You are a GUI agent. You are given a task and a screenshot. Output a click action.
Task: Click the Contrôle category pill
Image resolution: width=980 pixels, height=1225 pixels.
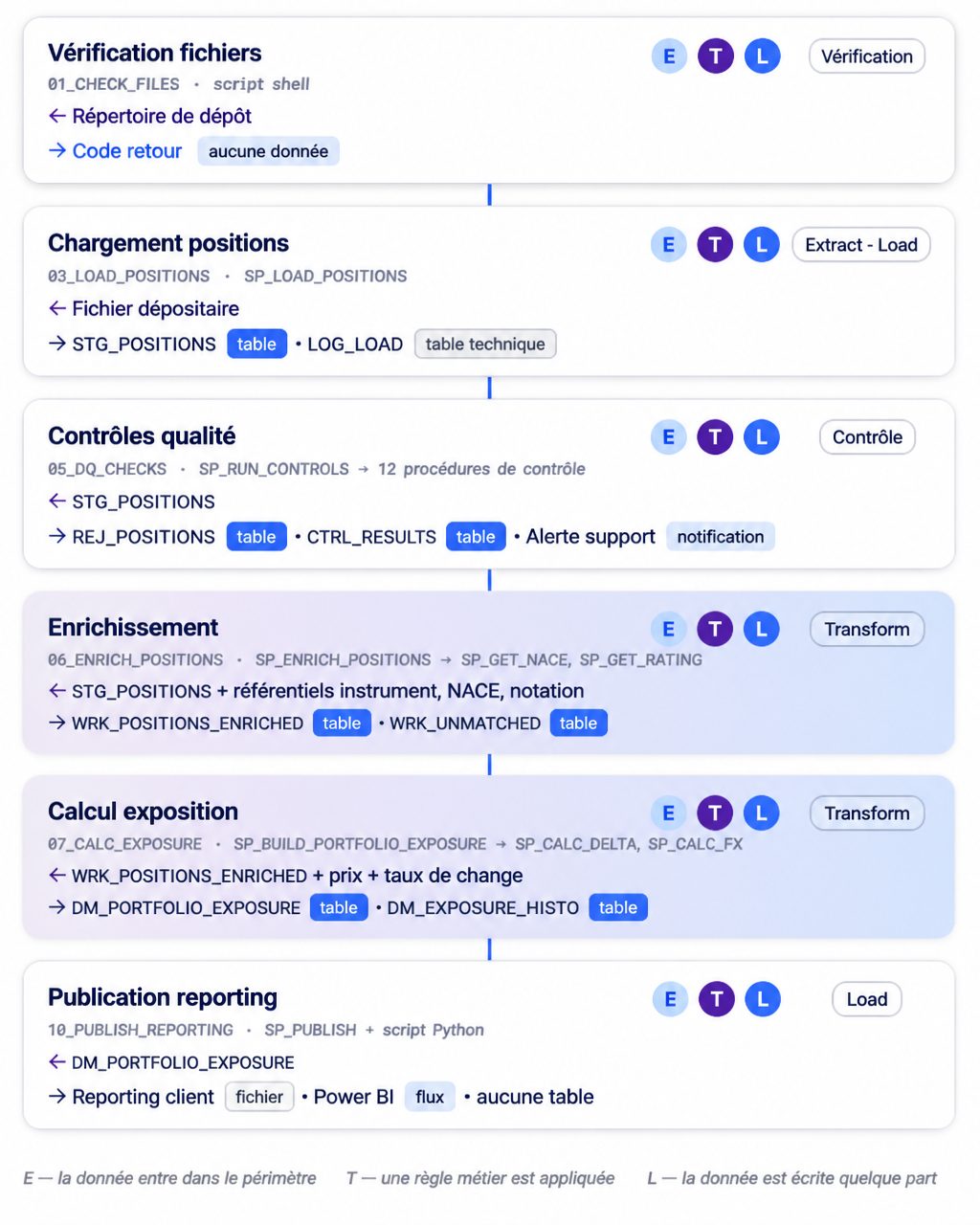click(867, 437)
